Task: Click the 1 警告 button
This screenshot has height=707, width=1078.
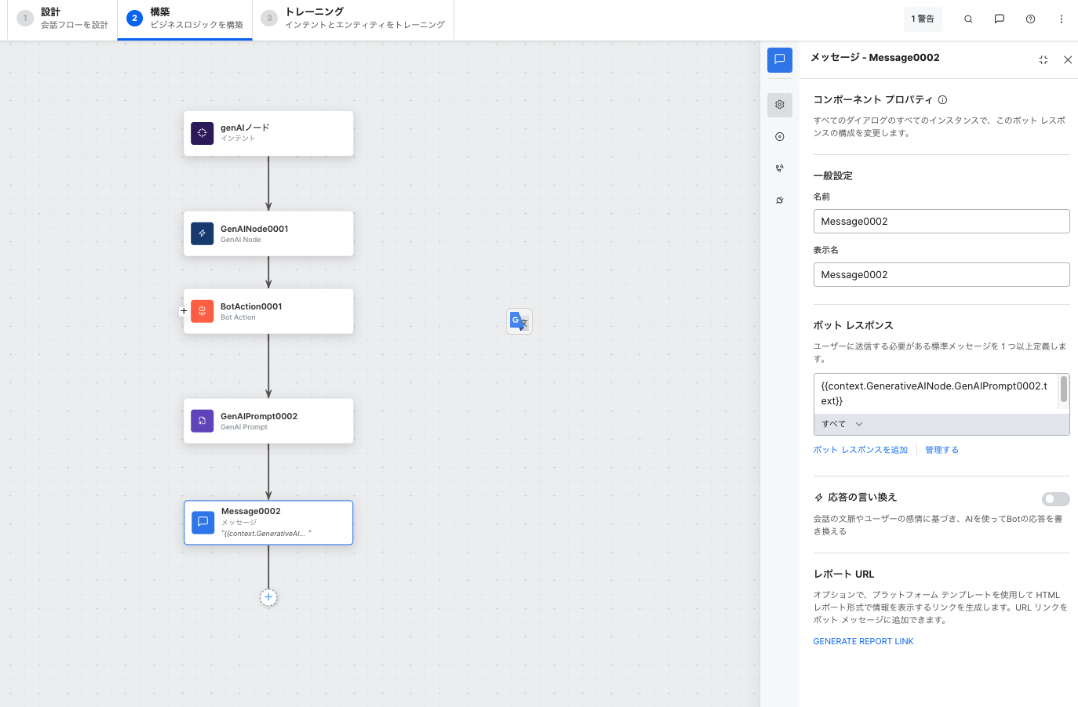Action: (923, 19)
